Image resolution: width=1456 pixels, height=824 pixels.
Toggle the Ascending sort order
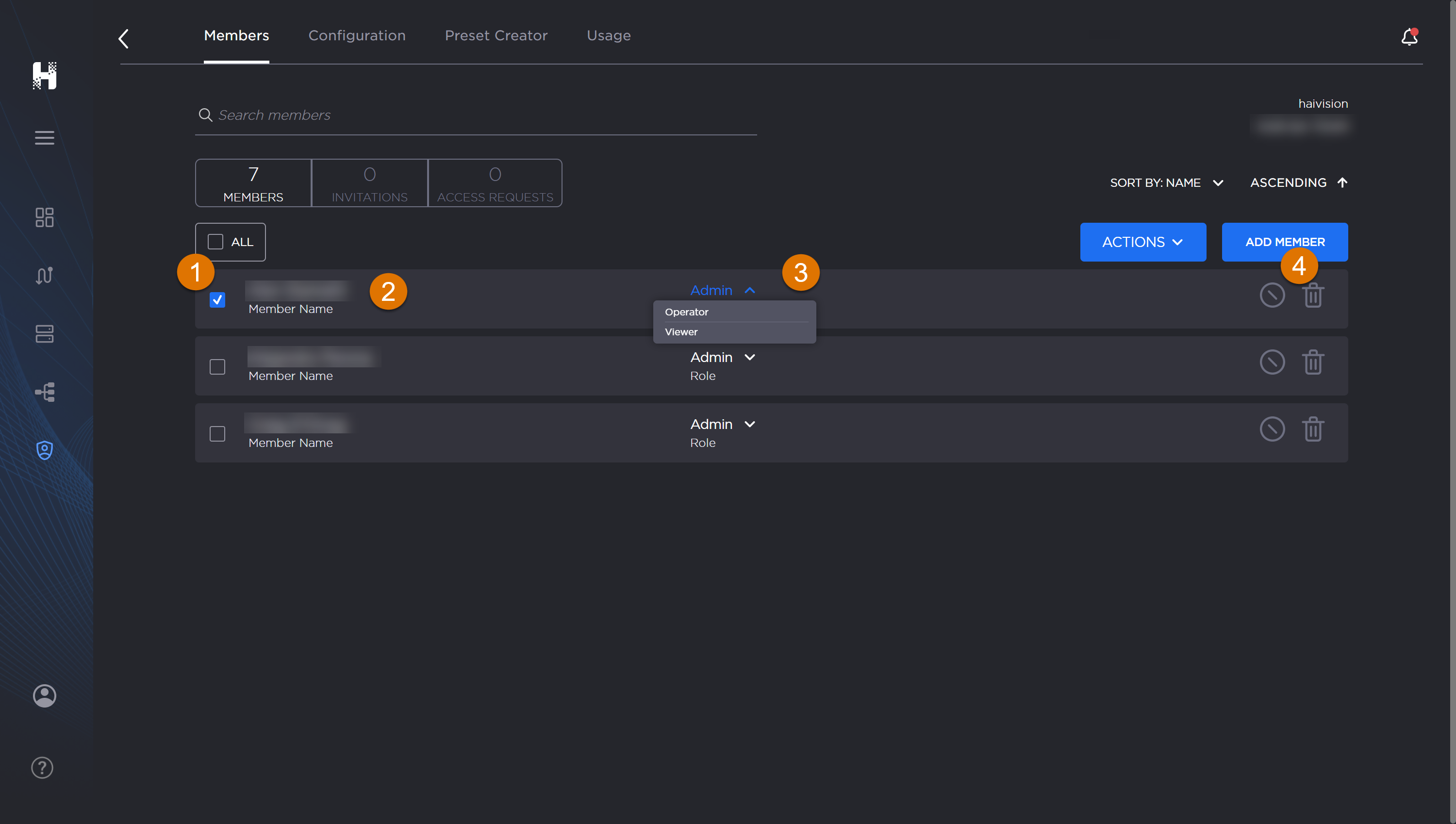[x=1298, y=183]
